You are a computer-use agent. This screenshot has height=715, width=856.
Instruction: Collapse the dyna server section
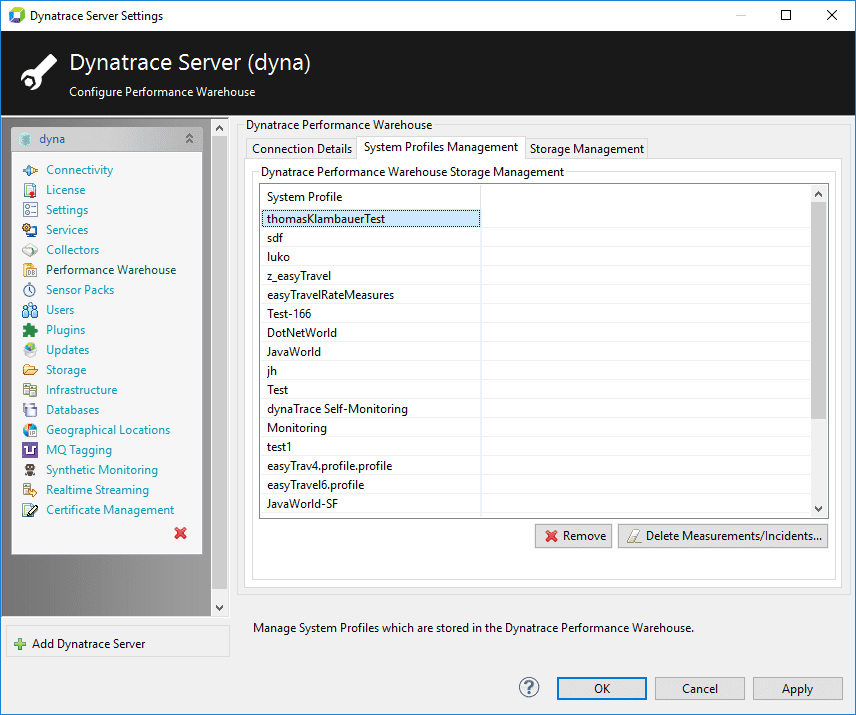point(189,139)
